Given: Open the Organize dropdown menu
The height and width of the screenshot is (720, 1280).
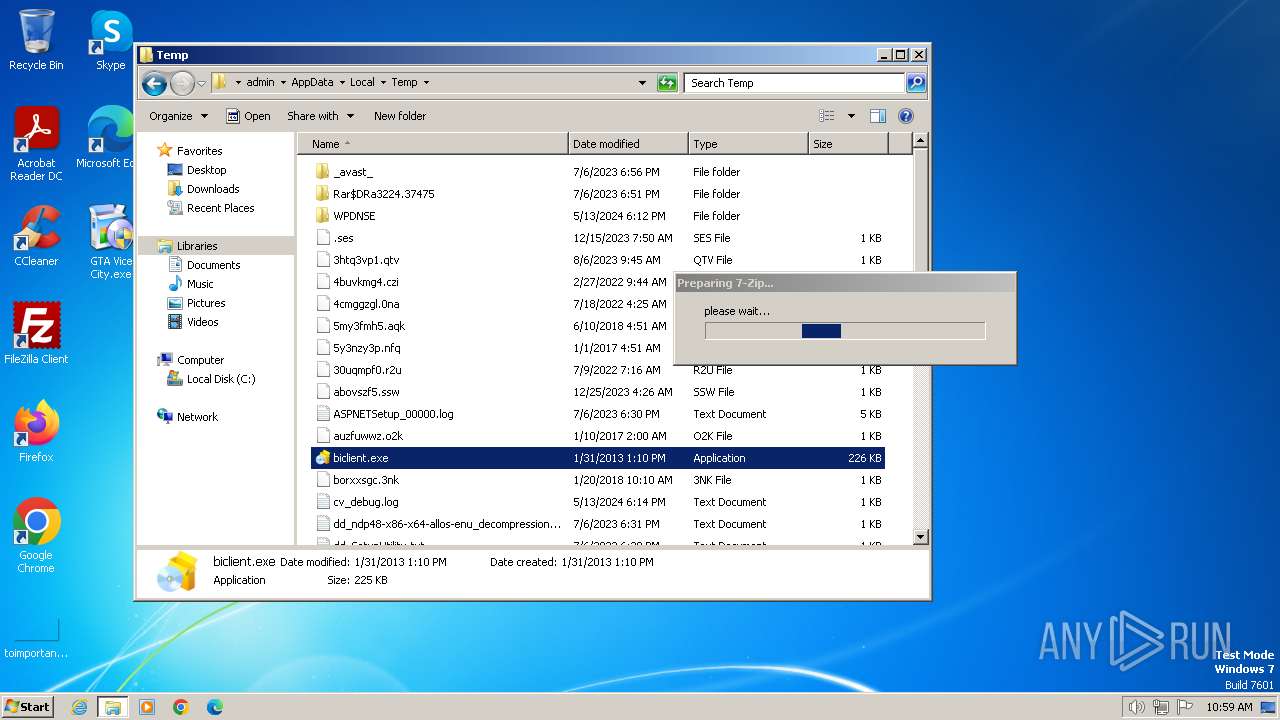Looking at the screenshot, I should point(178,116).
